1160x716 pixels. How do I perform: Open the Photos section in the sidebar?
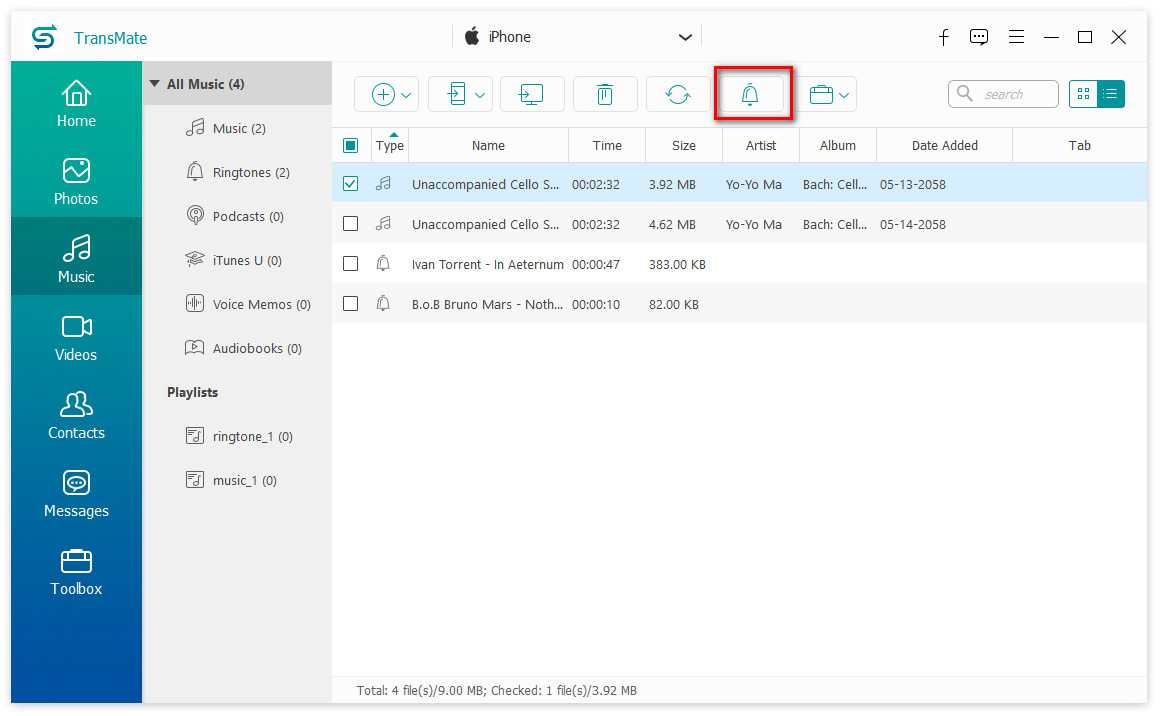[x=76, y=180]
